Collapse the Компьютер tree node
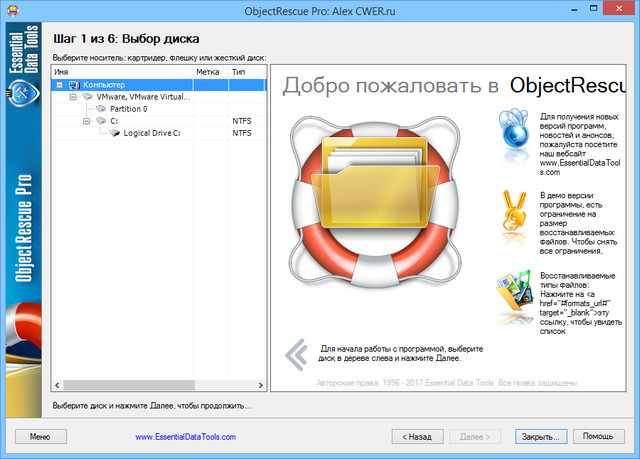 click(61, 85)
